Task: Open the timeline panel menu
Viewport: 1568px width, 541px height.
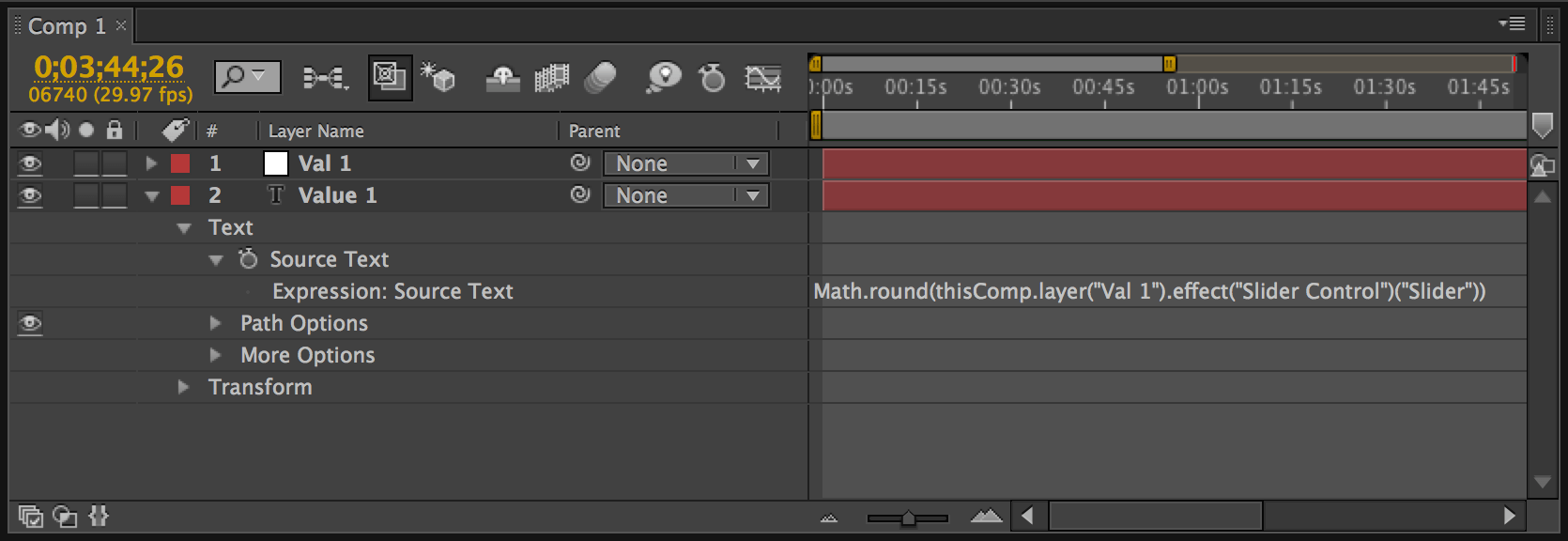Action: click(1512, 23)
